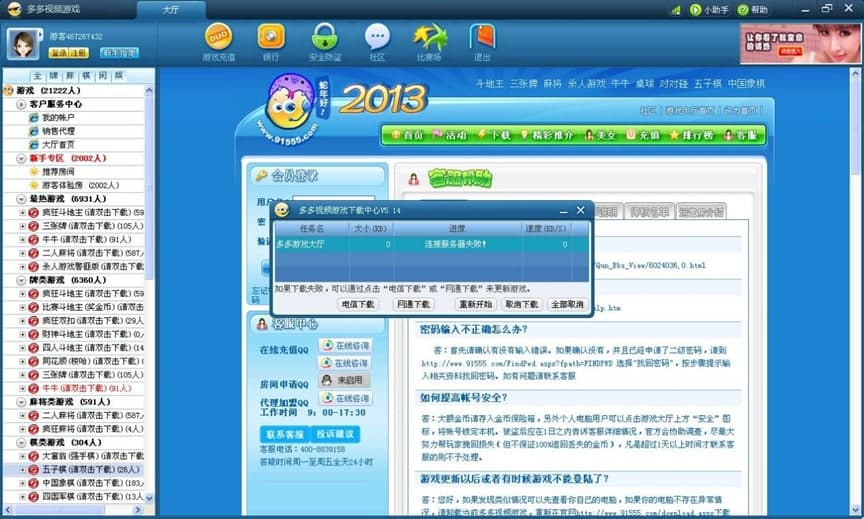Select the 牌 filter tab
The height and width of the screenshot is (519, 864).
pyautogui.click(x=53, y=76)
